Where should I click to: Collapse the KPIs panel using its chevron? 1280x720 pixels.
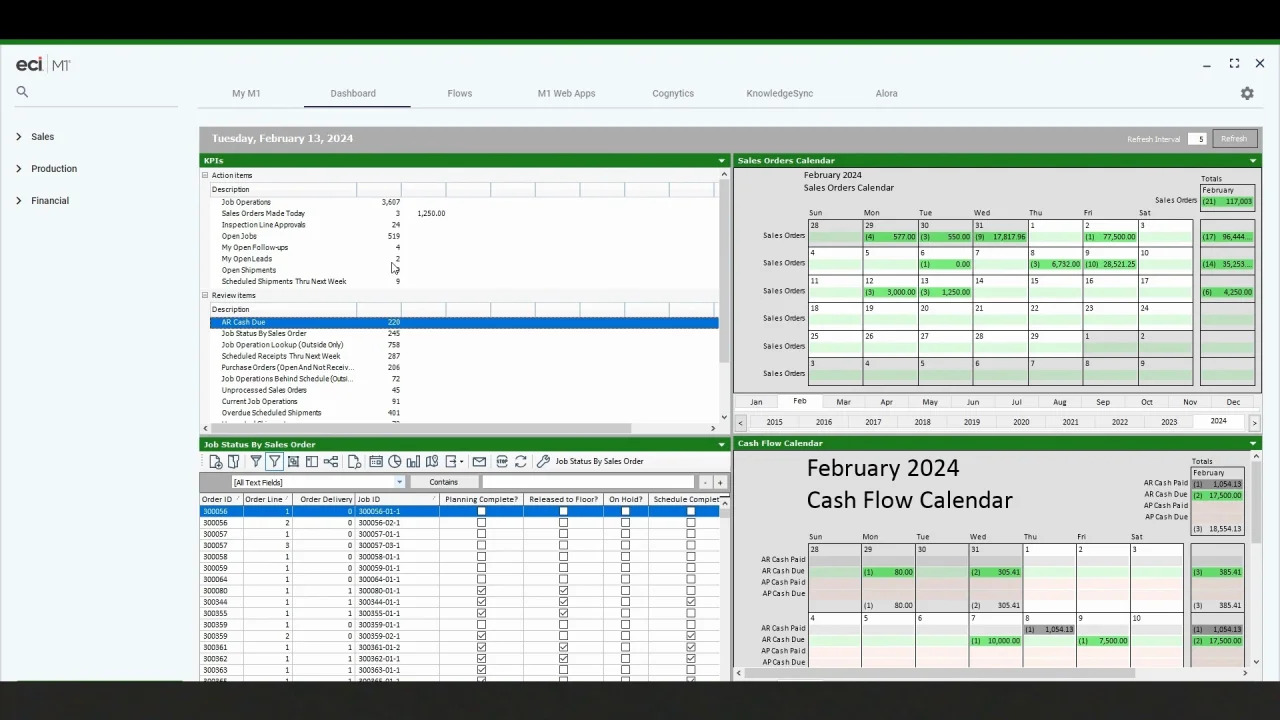(x=721, y=160)
